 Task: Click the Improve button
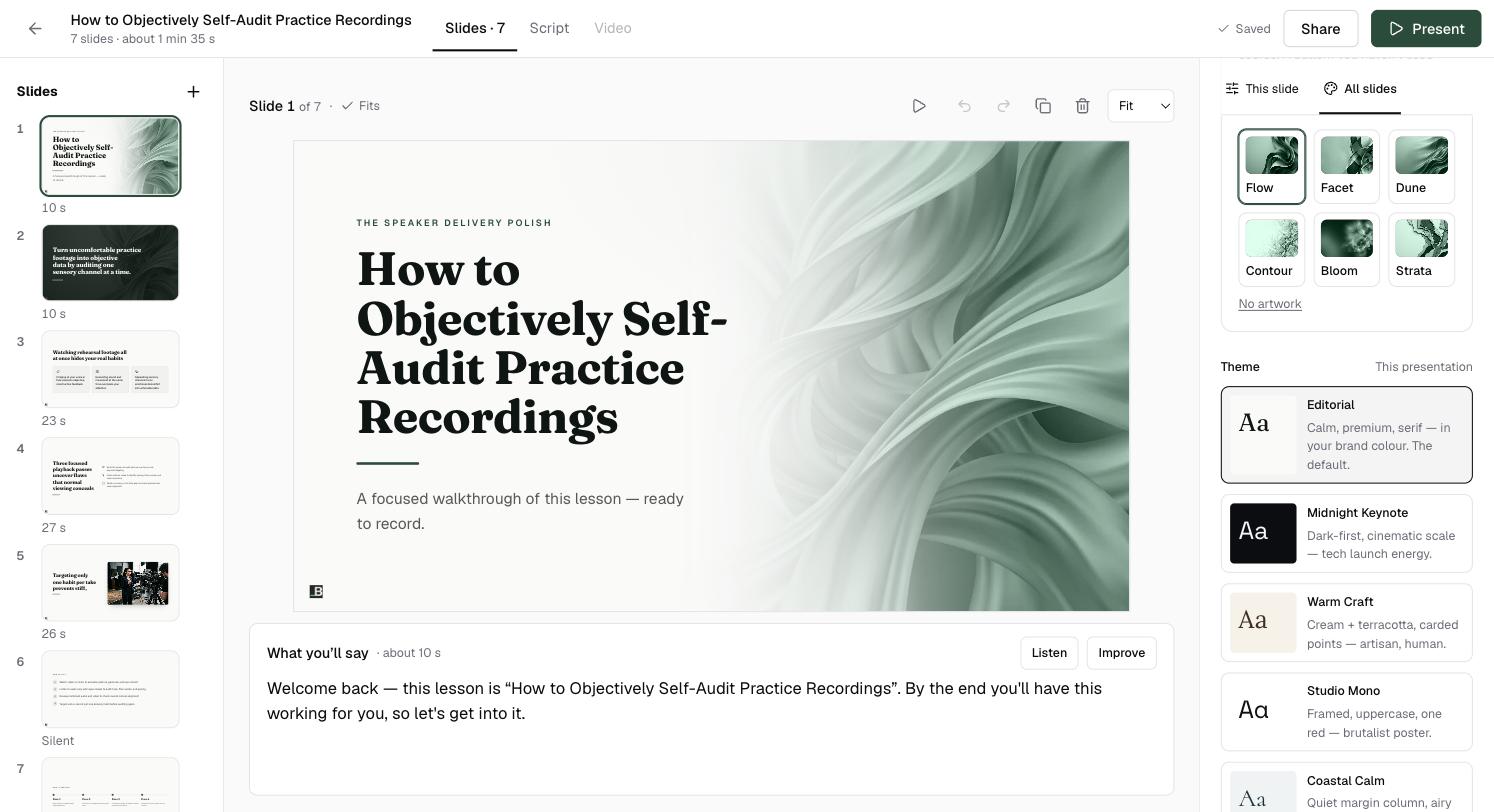tap(1121, 653)
